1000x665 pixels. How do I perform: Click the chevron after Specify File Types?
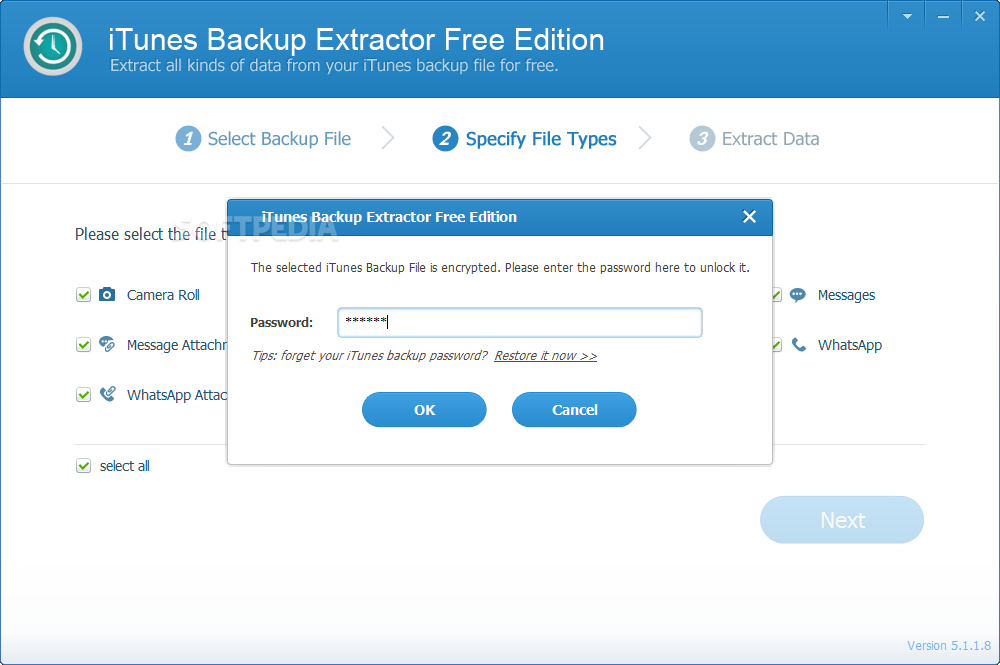tap(645, 138)
